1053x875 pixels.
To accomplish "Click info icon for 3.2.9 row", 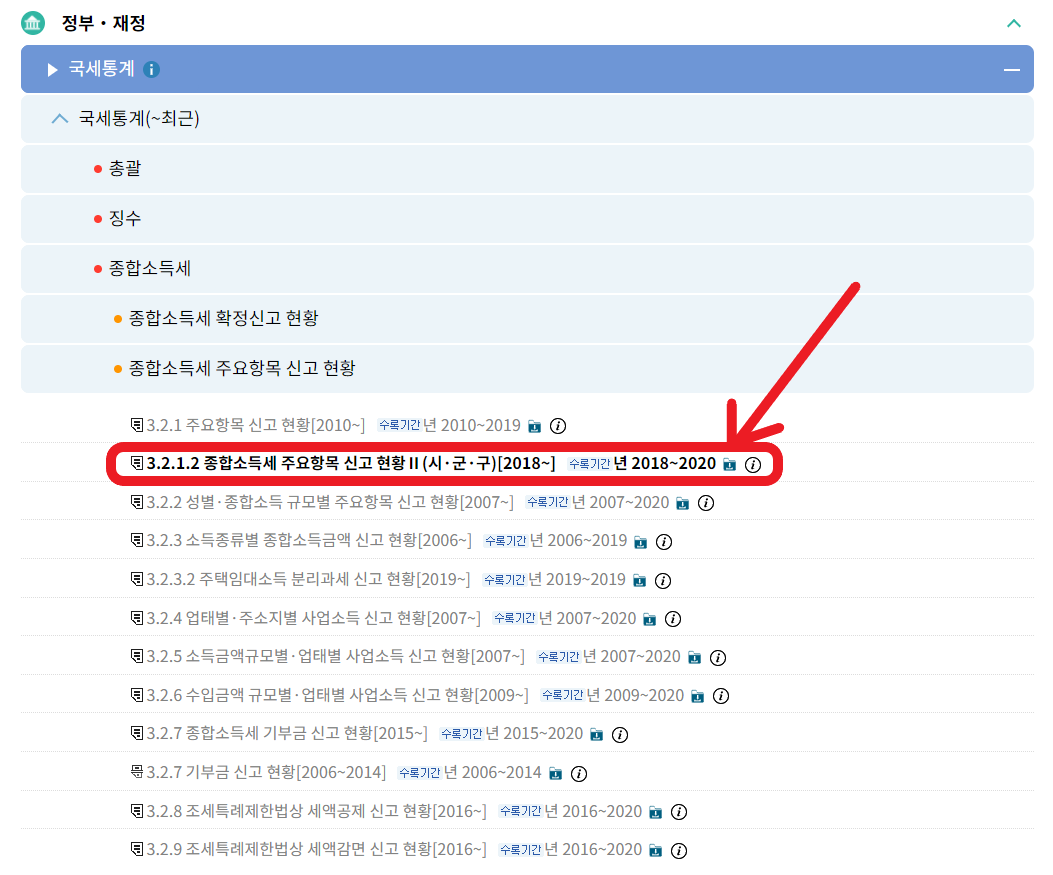I will [679, 851].
